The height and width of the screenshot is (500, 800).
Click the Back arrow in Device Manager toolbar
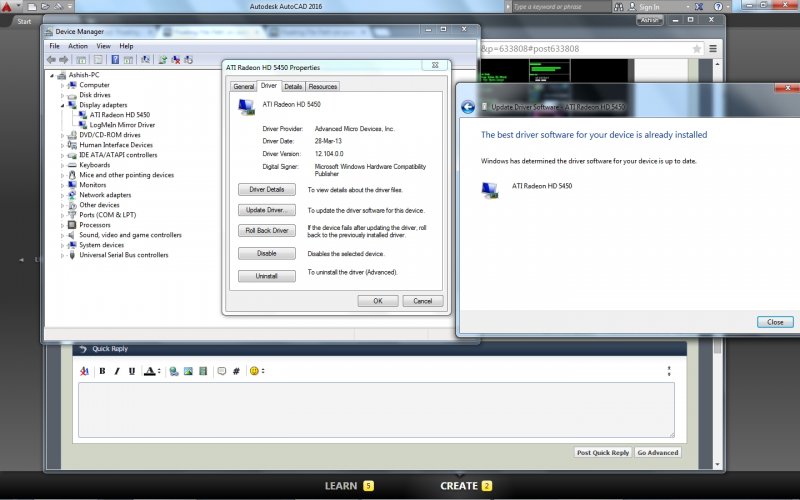click(51, 60)
